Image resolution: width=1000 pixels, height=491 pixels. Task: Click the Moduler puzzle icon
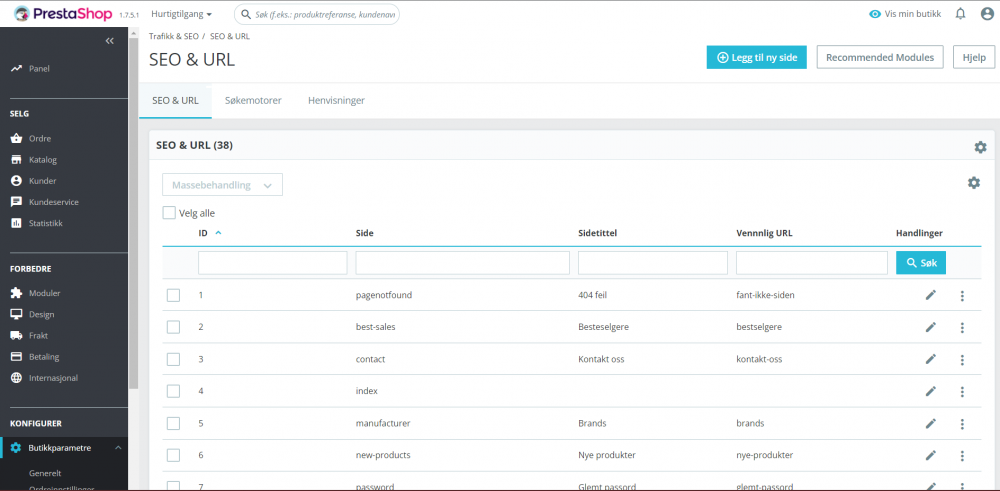[17, 293]
